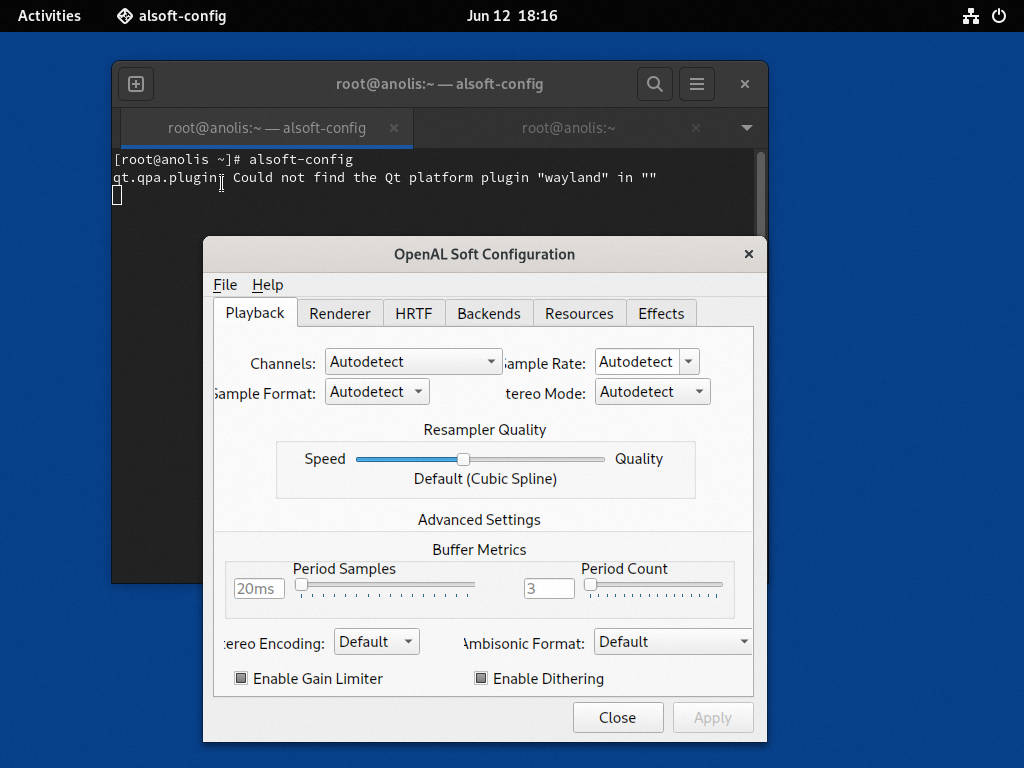Enable Gain Limiter checkbox
Viewport: 1024px width, 768px height.
pos(241,678)
